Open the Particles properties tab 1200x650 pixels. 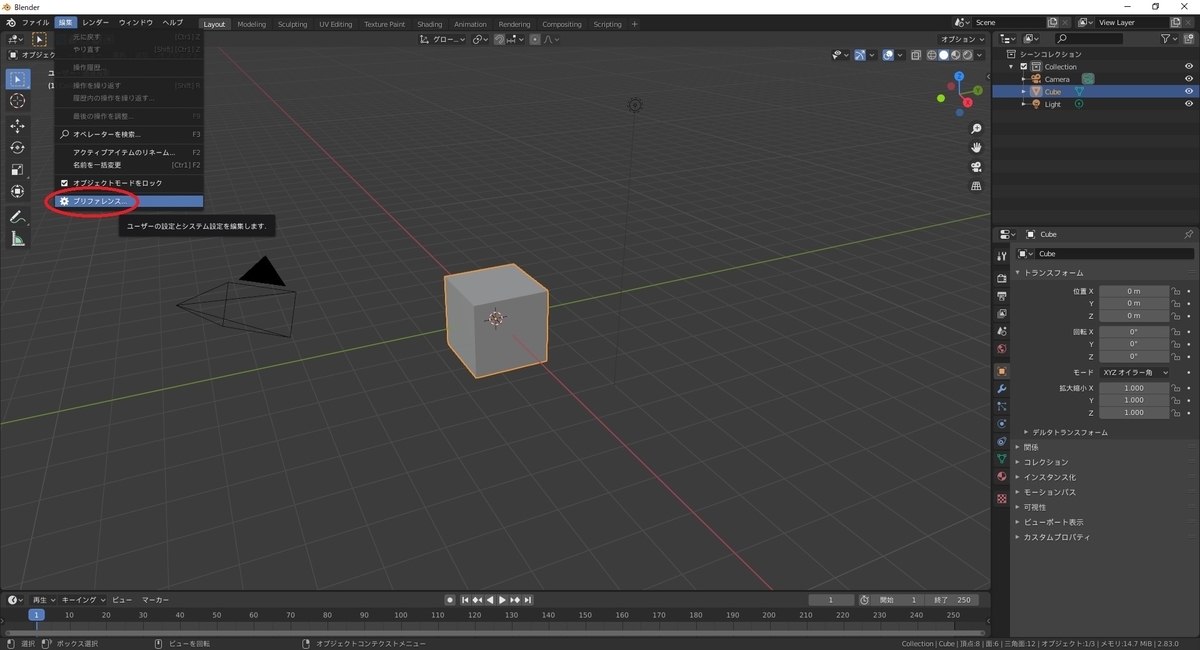(x=1001, y=406)
